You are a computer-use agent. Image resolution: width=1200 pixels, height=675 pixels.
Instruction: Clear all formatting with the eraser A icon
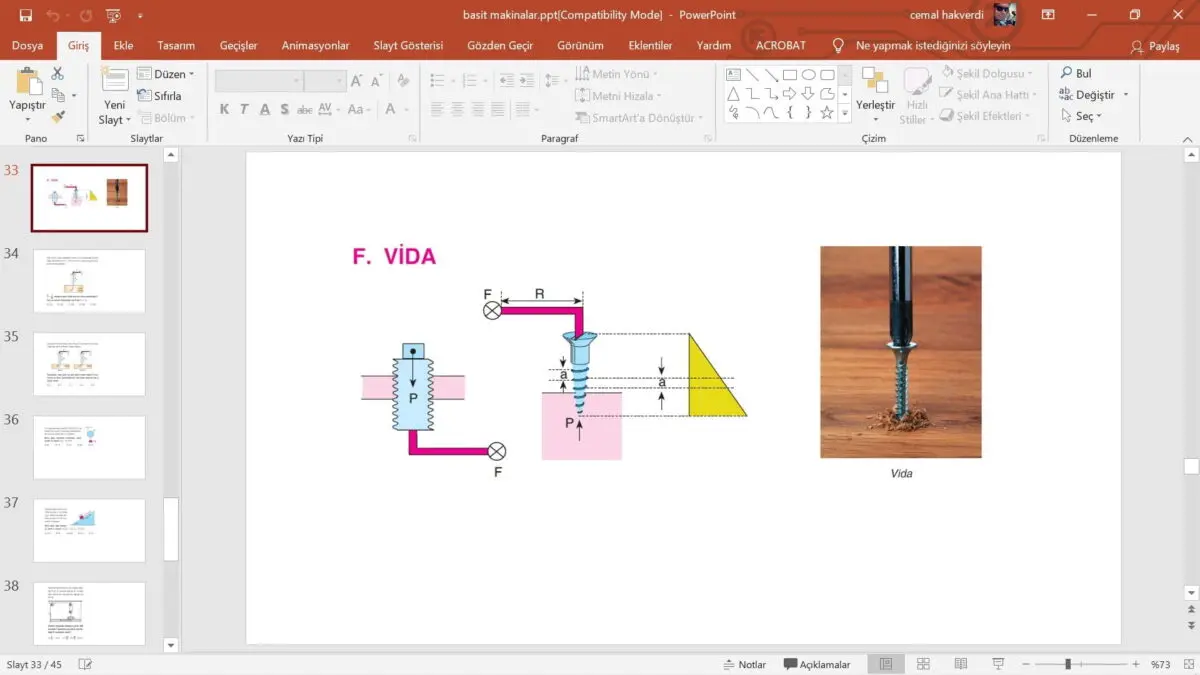click(x=403, y=81)
